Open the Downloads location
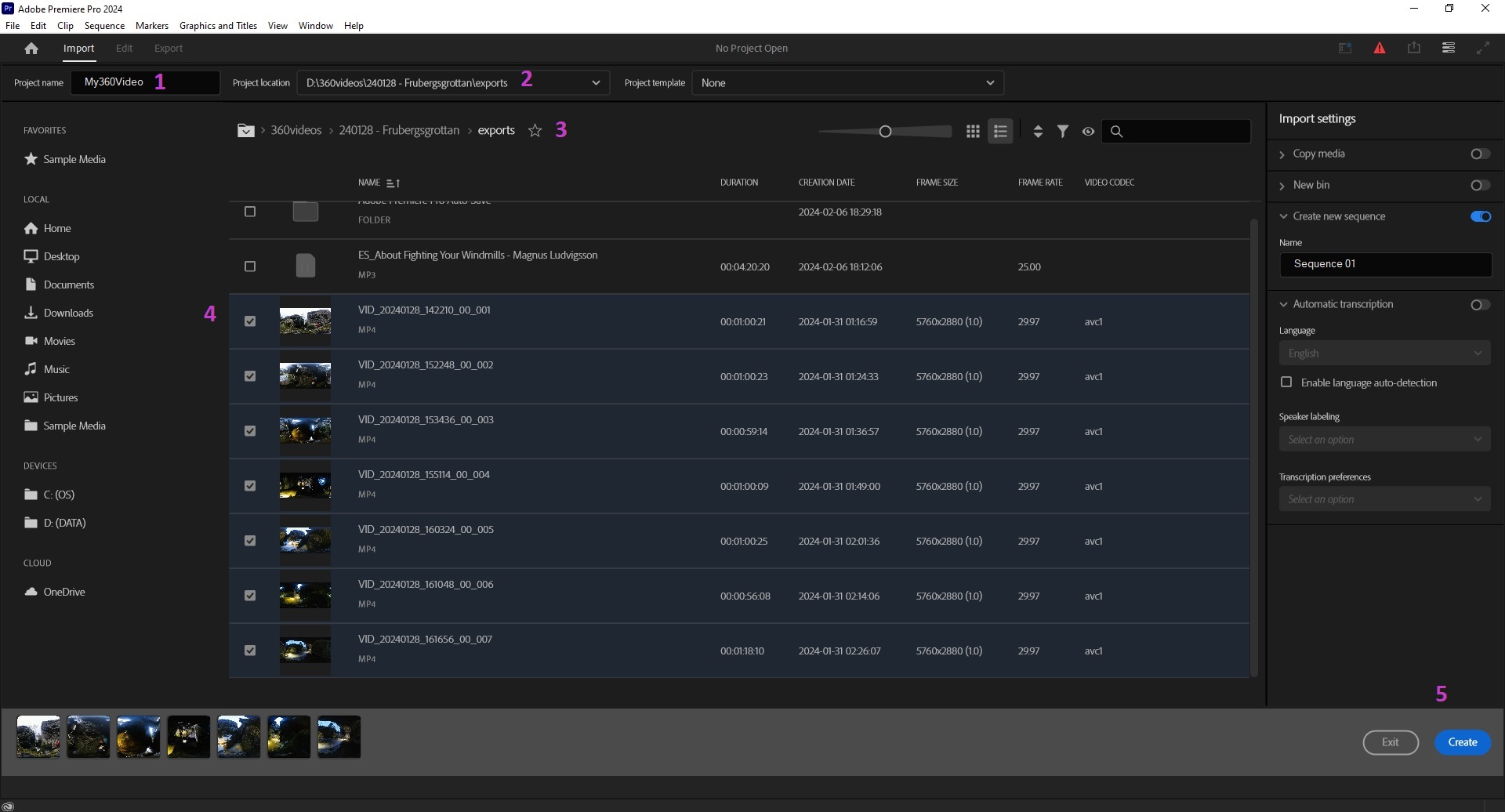 coord(59,313)
